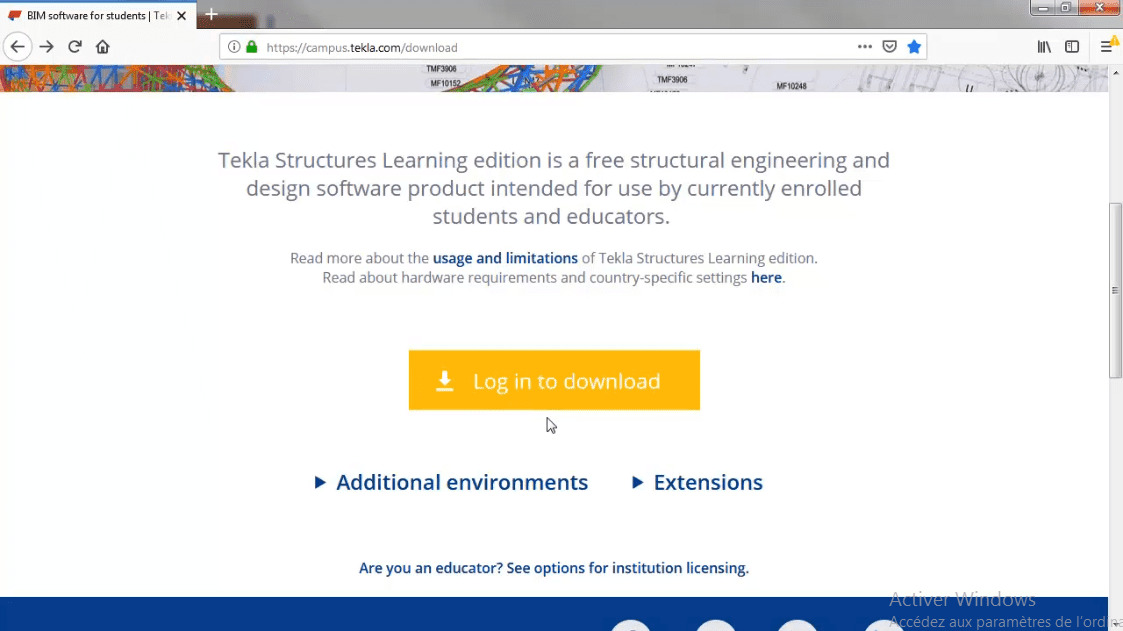The image size is (1123, 631).
Task: Click the scrollbar up arrow
Action: [x=1115, y=72]
